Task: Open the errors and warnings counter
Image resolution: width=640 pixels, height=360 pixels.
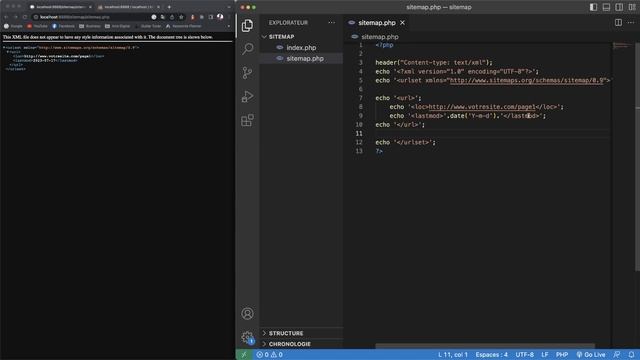Action: pyautogui.click(x=269, y=355)
